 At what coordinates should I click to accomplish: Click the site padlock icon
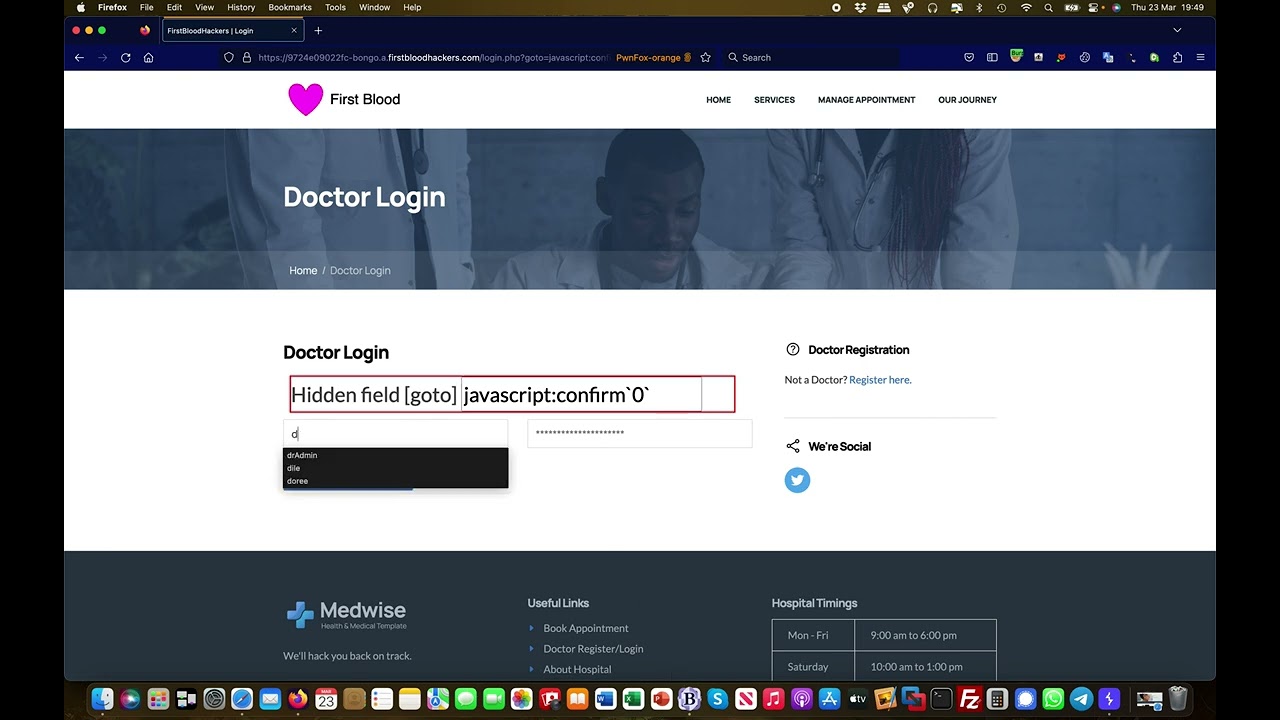tap(246, 57)
